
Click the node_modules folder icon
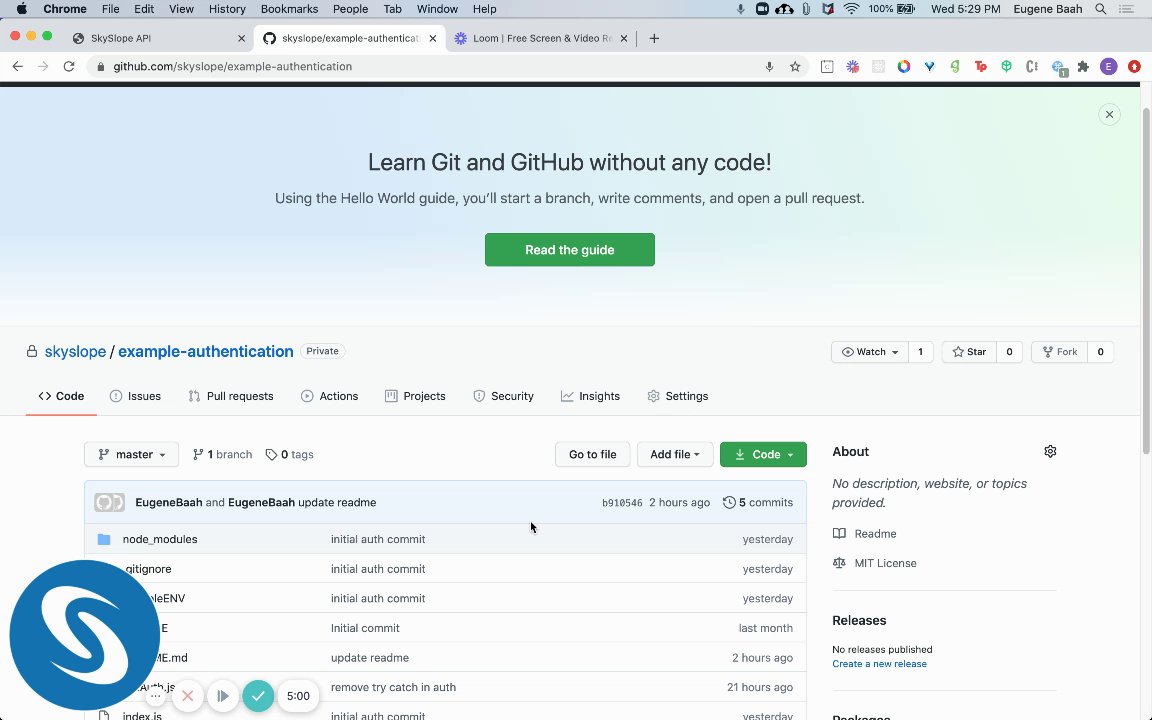click(104, 539)
